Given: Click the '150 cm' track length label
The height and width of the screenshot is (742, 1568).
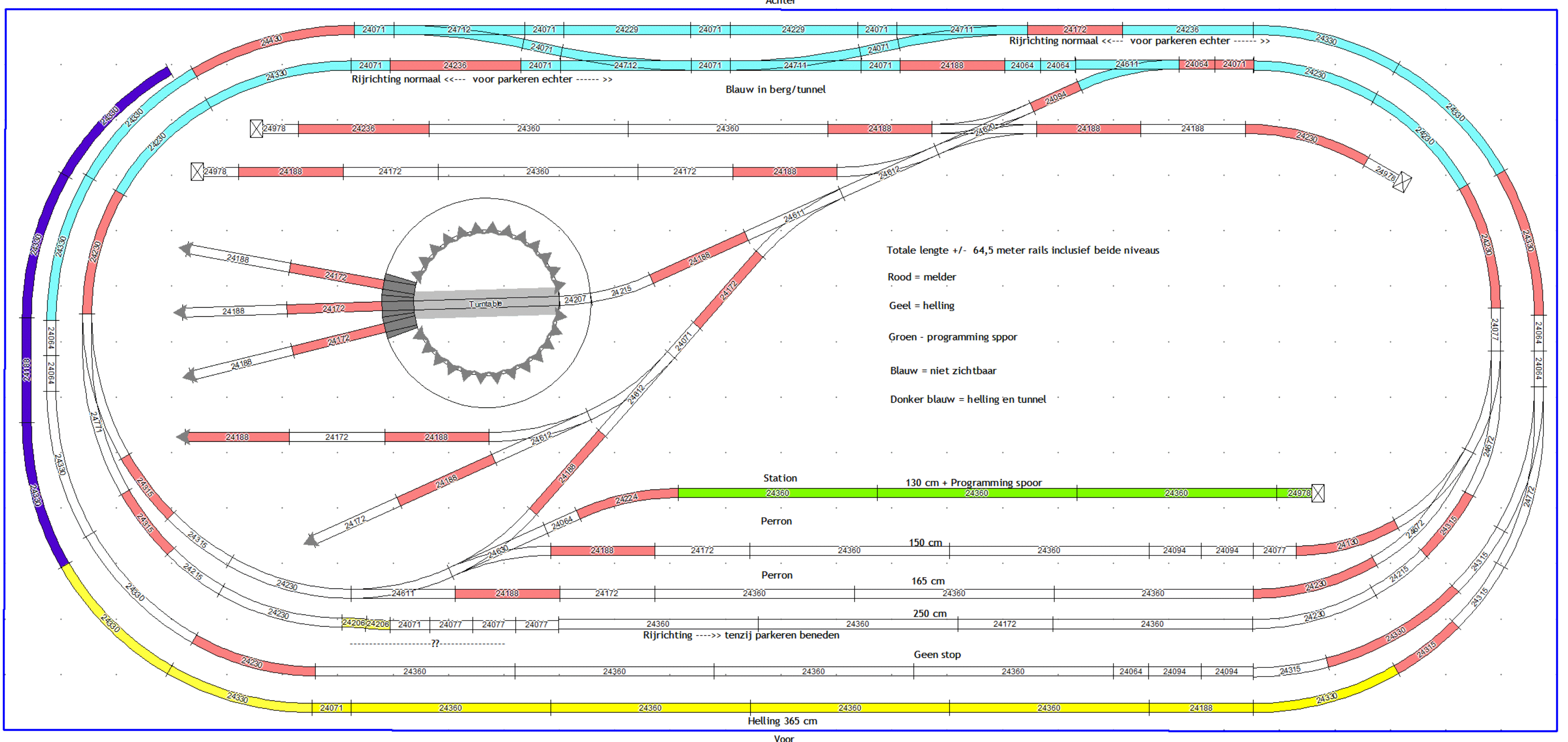Looking at the screenshot, I should [925, 542].
